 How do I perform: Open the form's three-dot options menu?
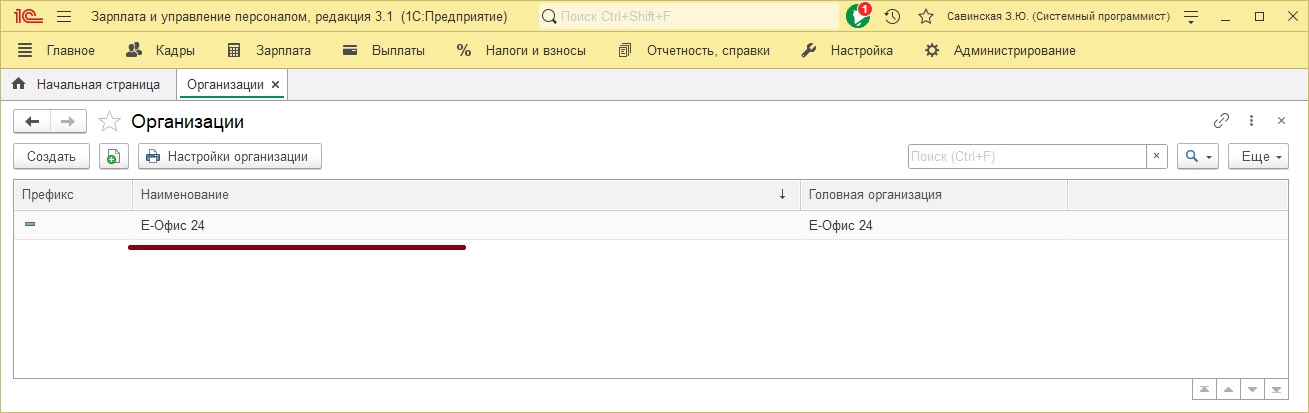click(x=1251, y=120)
